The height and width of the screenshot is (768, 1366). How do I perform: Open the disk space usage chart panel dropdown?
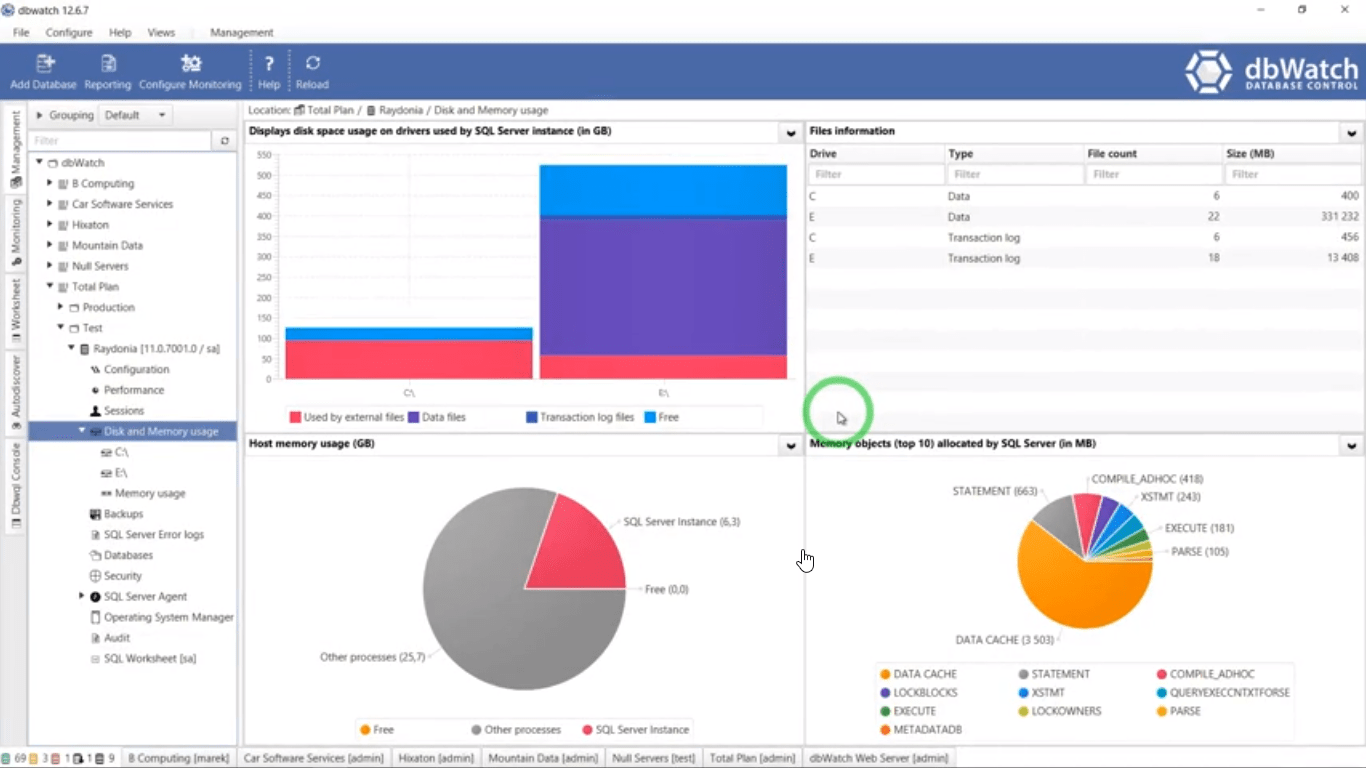tap(791, 133)
